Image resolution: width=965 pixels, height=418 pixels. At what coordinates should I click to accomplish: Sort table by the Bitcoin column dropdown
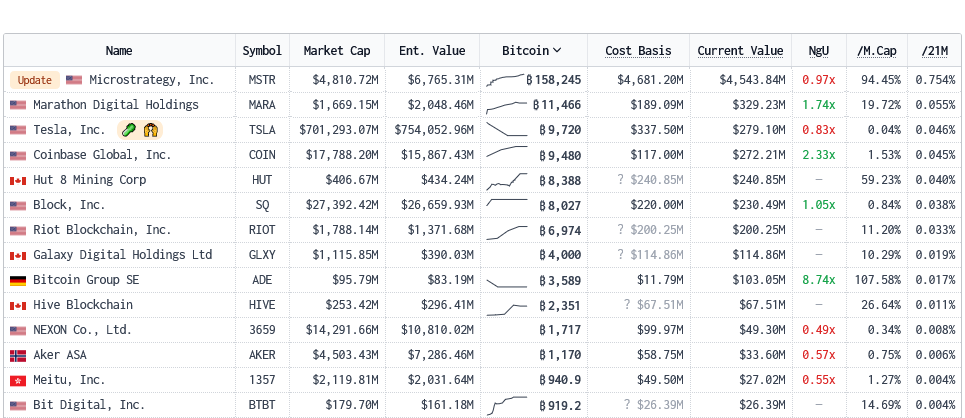[x=532, y=50]
